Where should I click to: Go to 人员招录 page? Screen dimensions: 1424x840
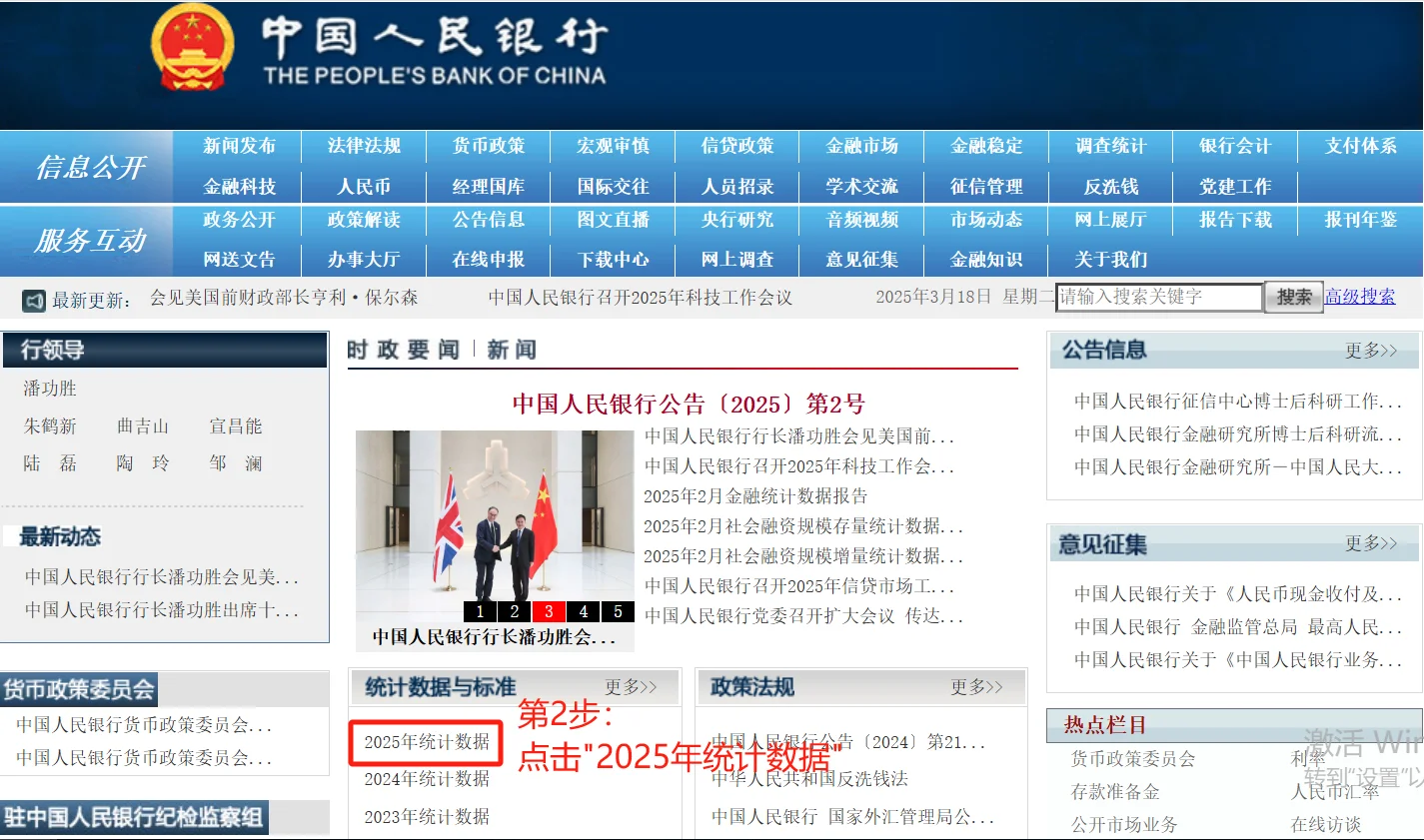[737, 187]
